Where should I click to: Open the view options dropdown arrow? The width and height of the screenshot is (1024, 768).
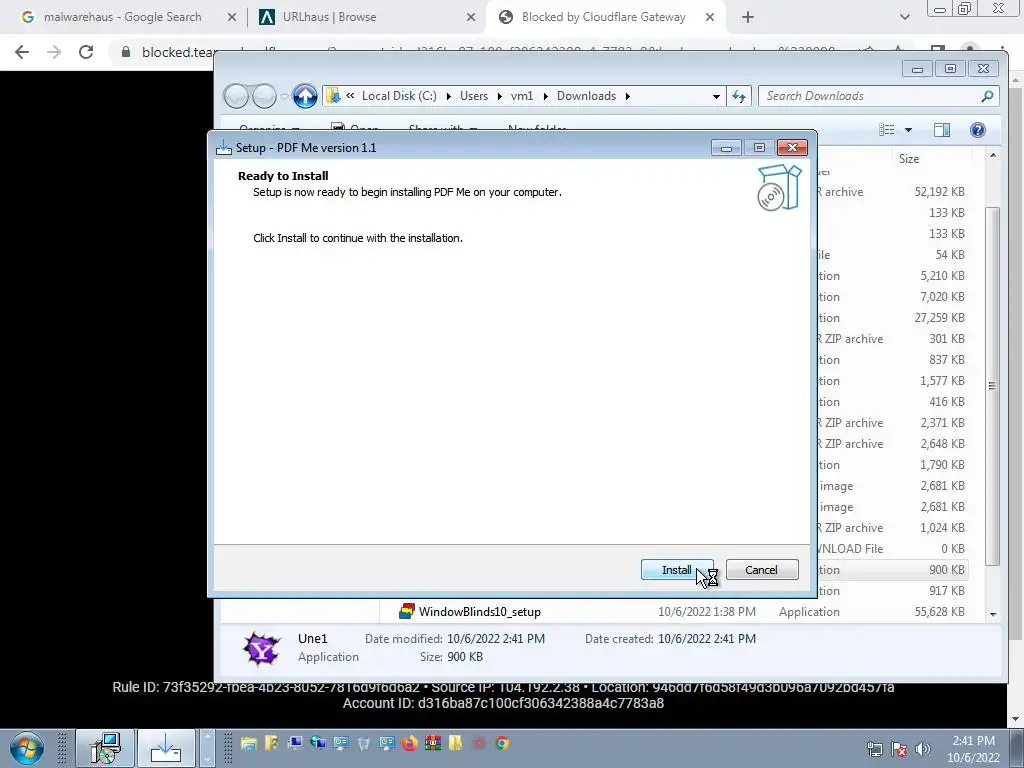(x=908, y=130)
